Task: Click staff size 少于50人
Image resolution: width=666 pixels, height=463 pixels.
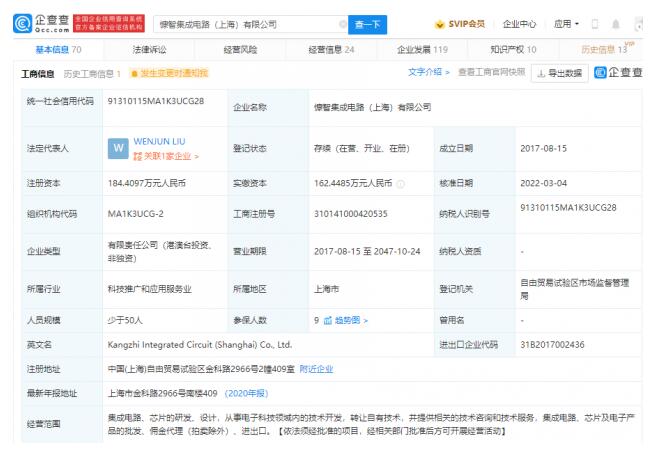Action: [x=125, y=320]
